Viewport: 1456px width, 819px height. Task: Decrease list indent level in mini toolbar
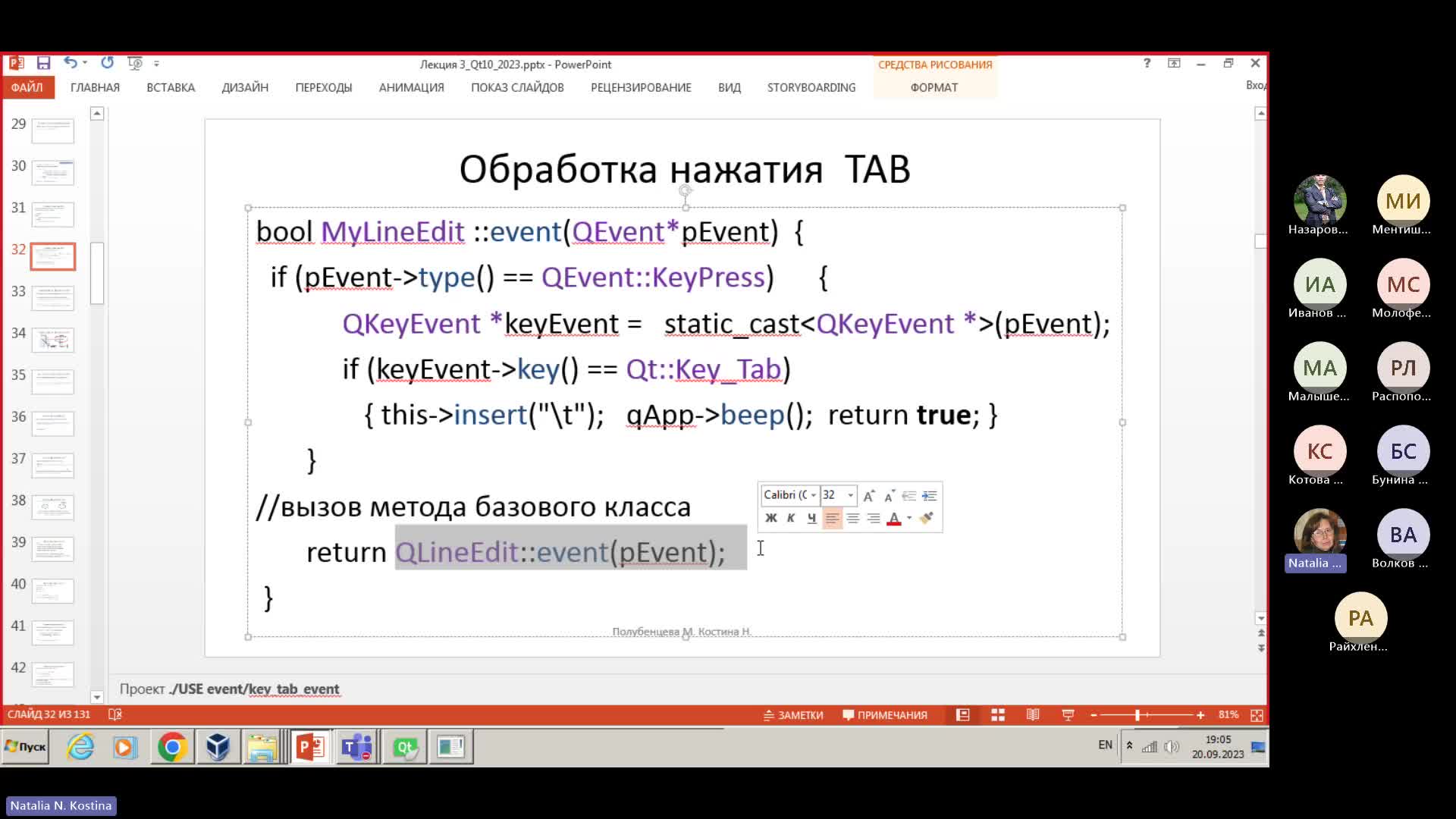pyautogui.click(x=908, y=496)
